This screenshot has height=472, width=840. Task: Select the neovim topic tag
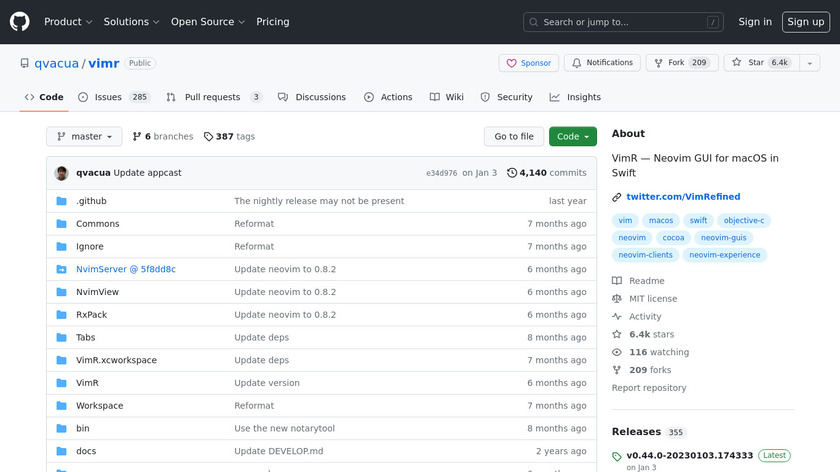point(632,238)
